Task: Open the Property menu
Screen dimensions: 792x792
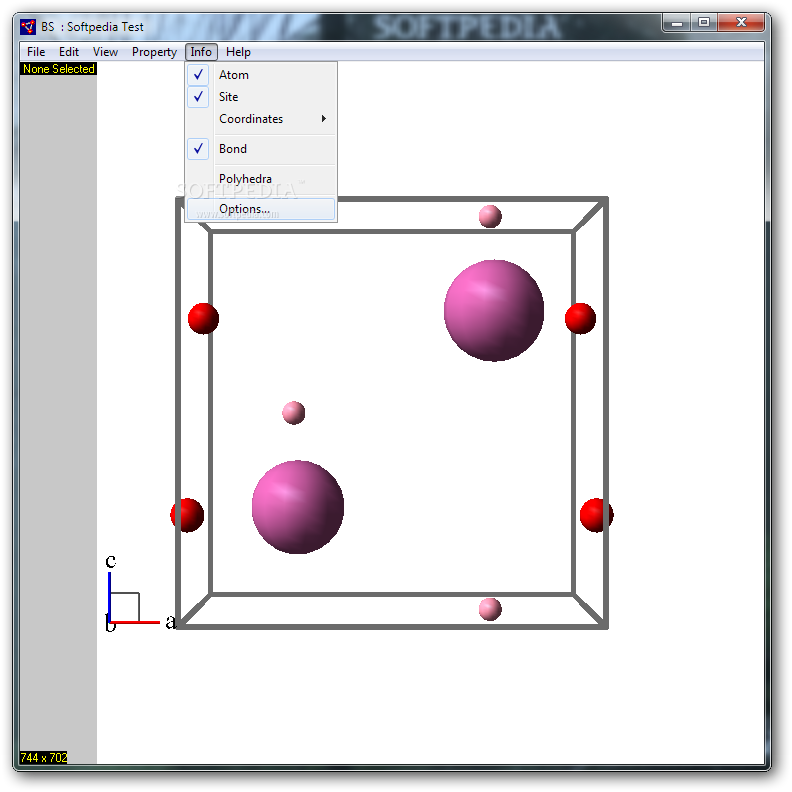Action: coord(154,52)
